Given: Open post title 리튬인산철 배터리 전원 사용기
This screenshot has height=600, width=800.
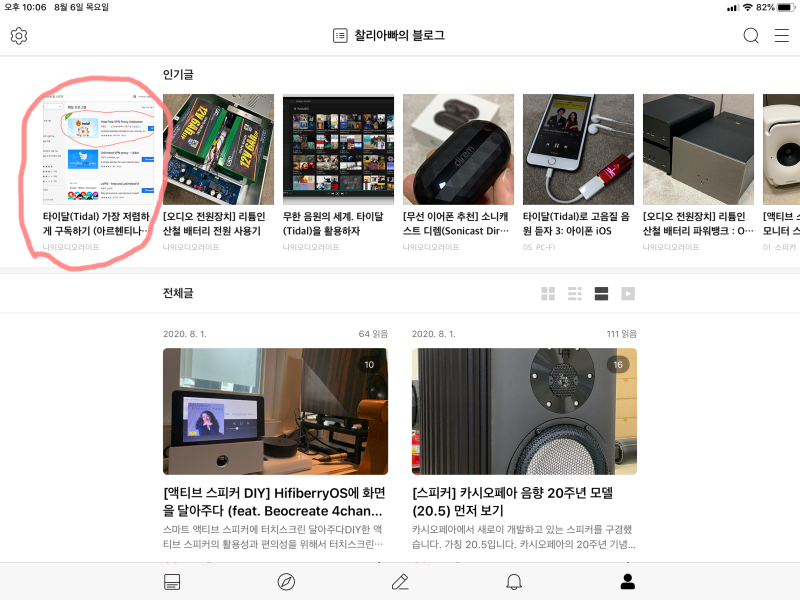Looking at the screenshot, I should click(214, 223).
